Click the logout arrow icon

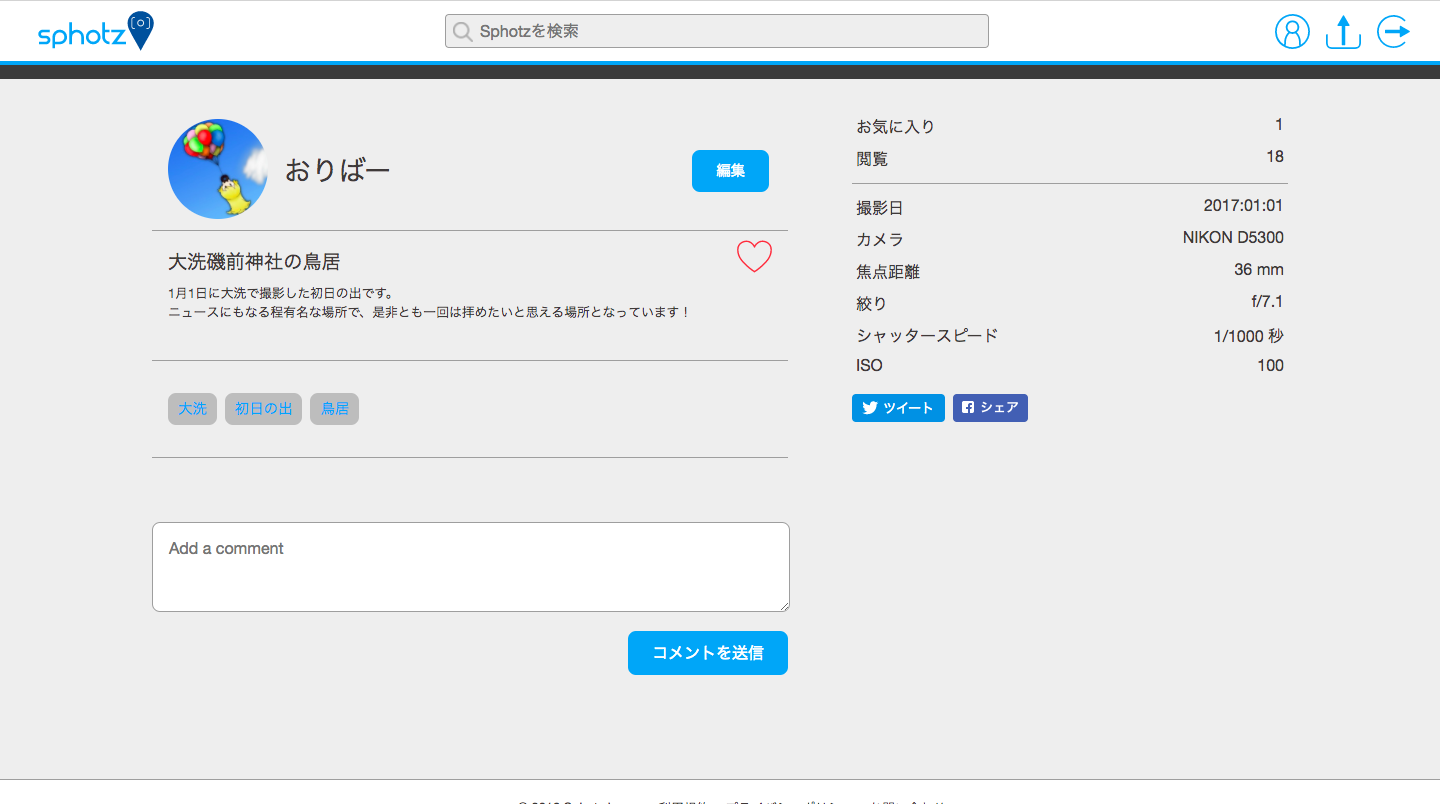[x=1393, y=31]
